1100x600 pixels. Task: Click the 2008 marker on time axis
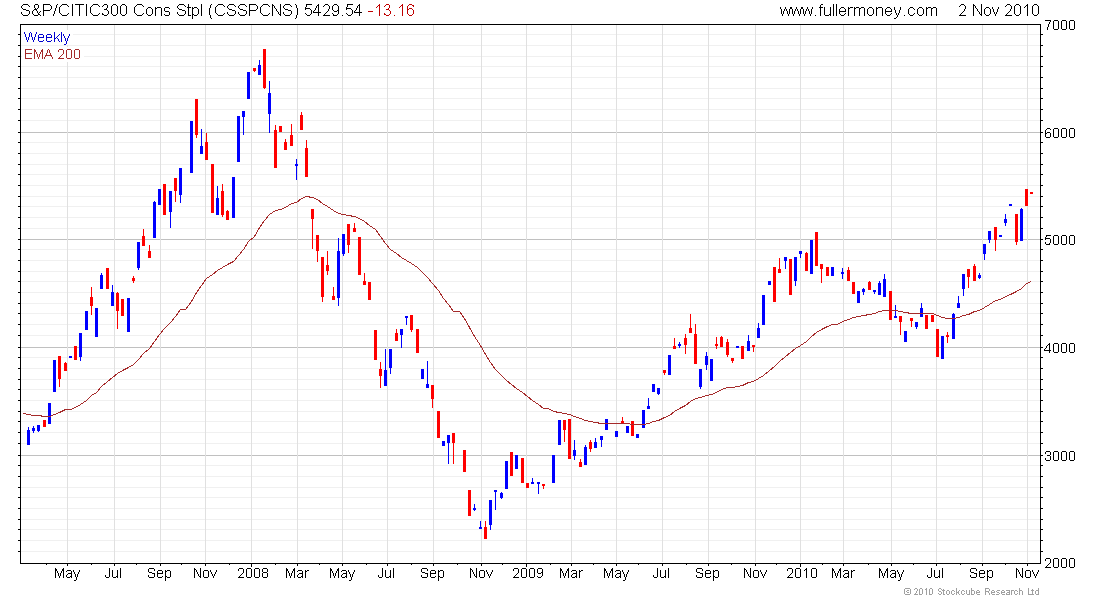253,573
